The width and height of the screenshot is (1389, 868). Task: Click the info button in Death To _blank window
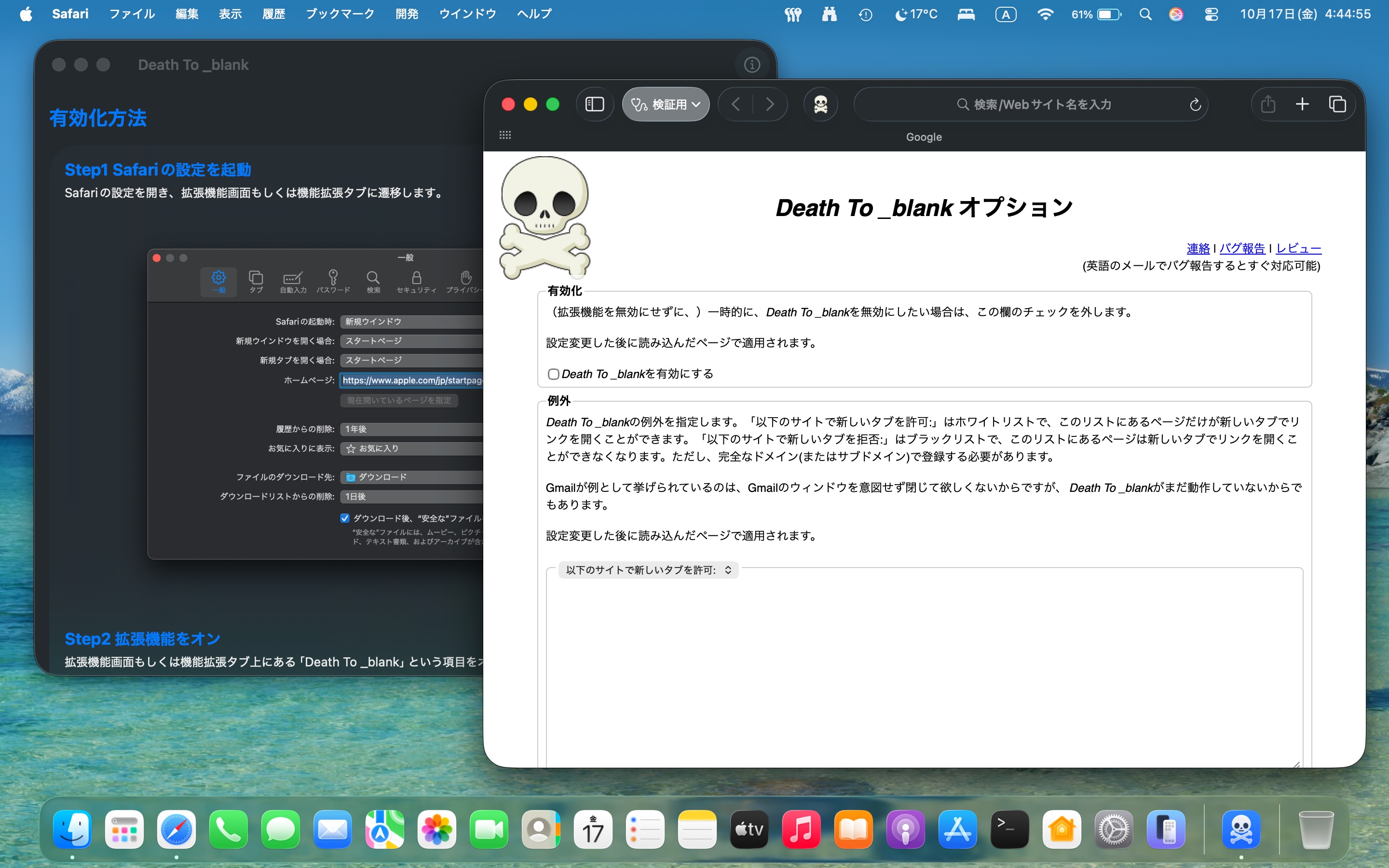click(x=752, y=65)
